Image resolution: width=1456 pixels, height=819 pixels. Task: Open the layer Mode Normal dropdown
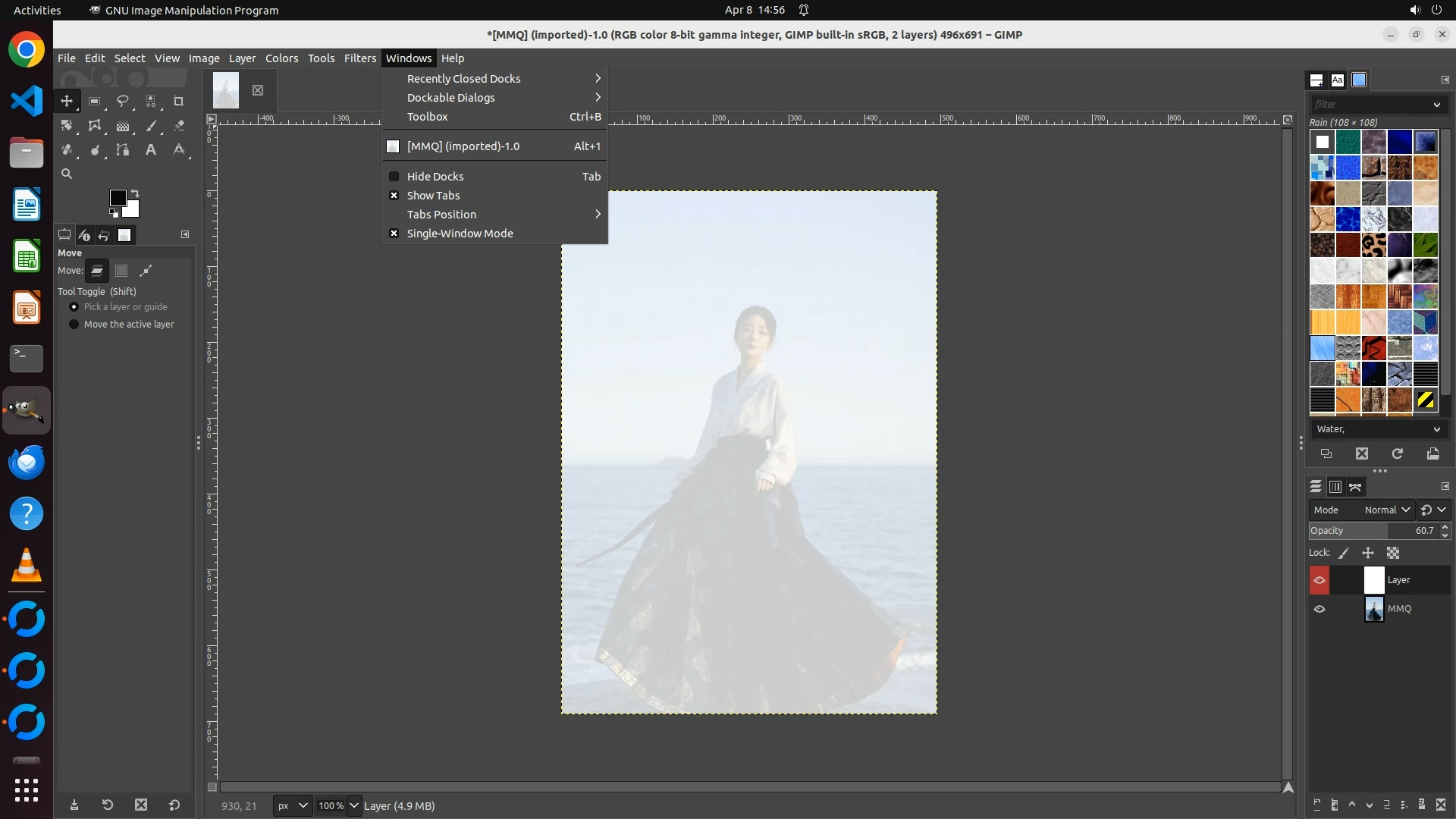coord(1385,510)
